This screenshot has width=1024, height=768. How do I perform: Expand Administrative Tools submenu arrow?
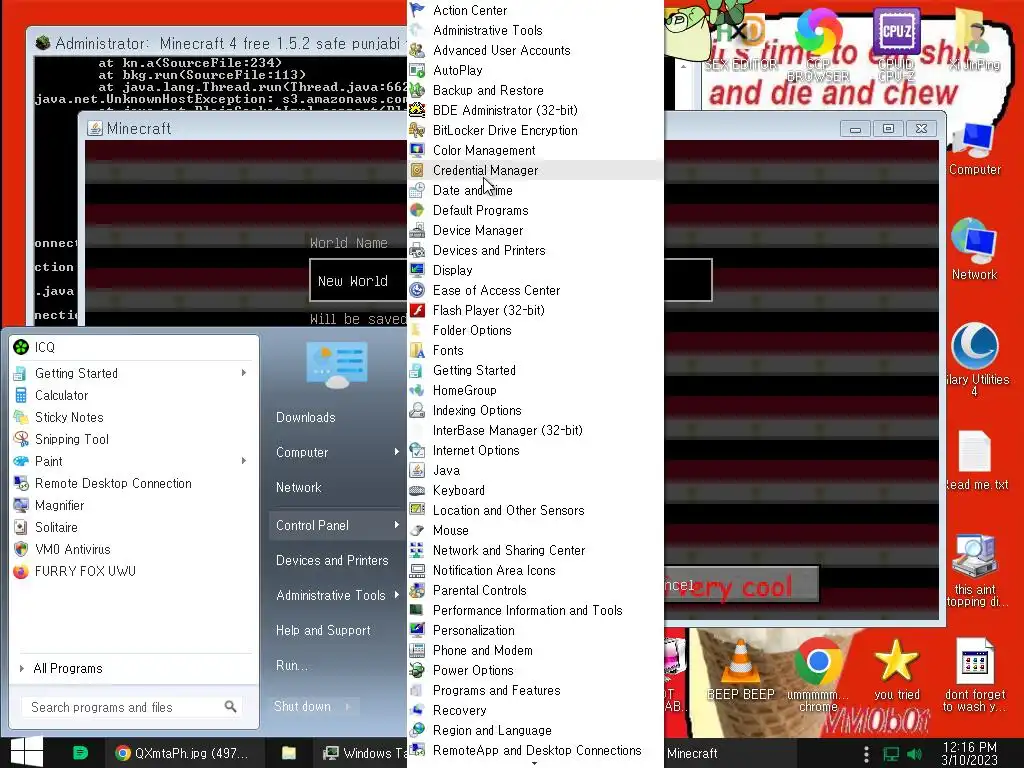(x=396, y=595)
